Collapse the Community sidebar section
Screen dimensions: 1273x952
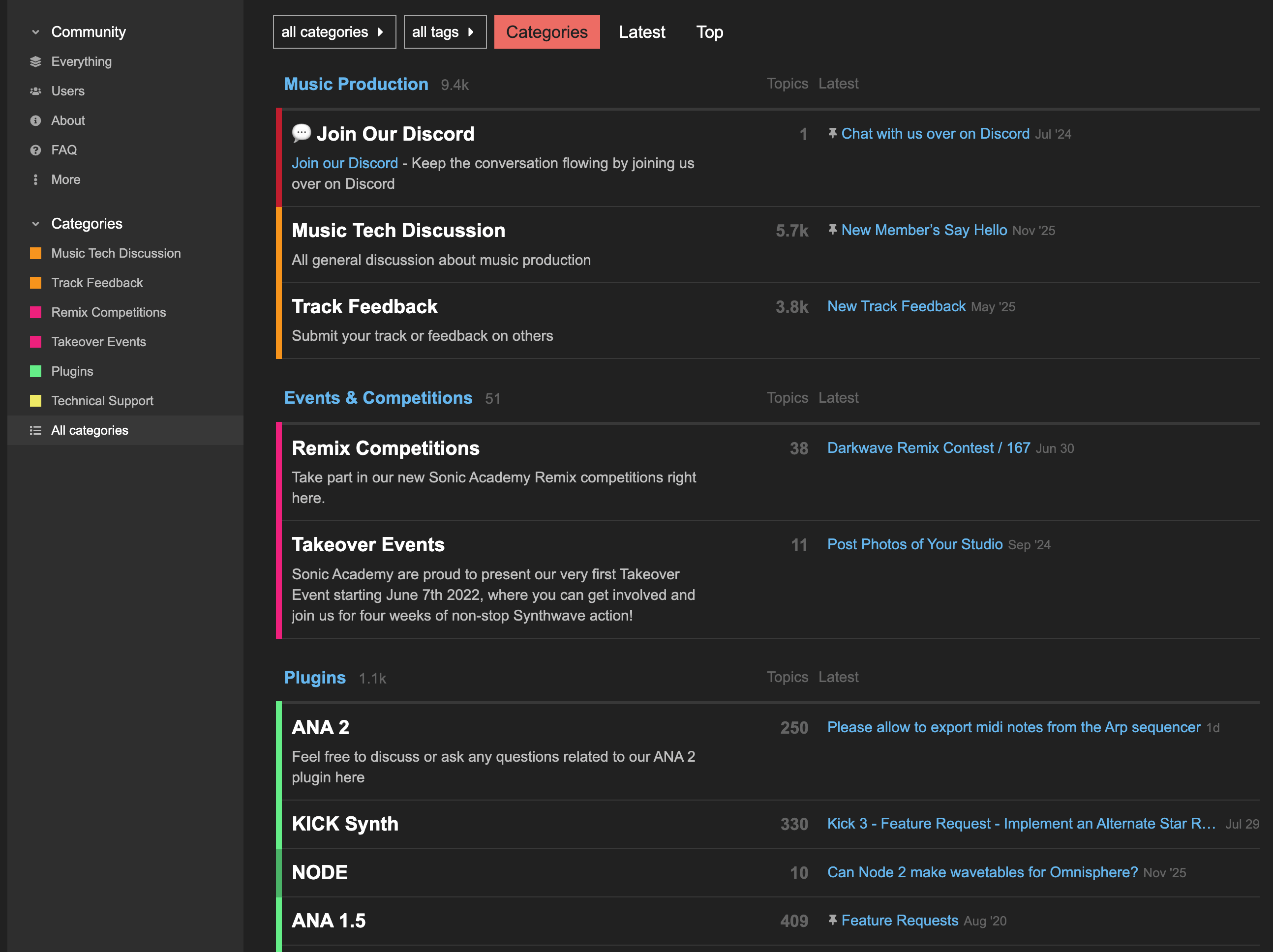pos(36,32)
